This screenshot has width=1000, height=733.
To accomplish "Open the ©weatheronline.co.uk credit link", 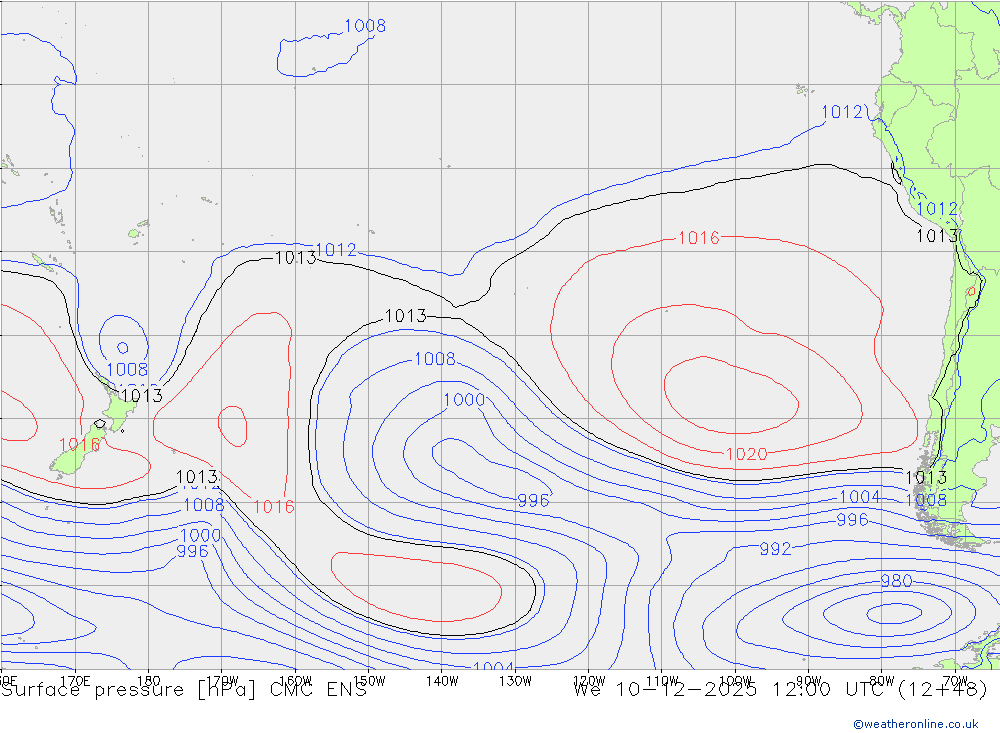I will [916, 724].
